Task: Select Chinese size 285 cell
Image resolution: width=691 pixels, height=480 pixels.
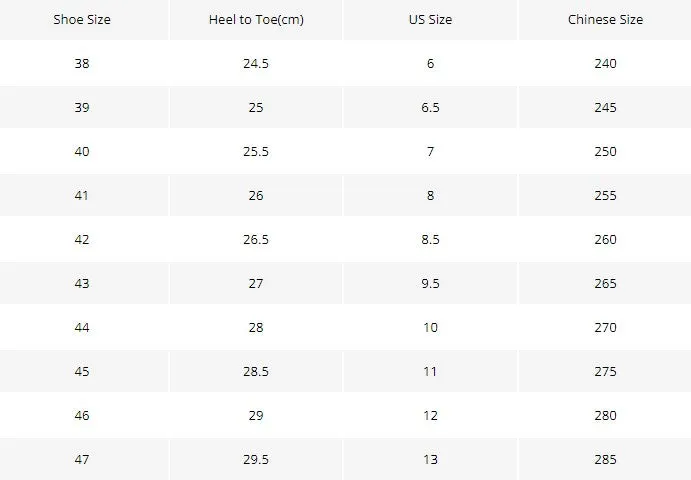Action: tap(605, 460)
